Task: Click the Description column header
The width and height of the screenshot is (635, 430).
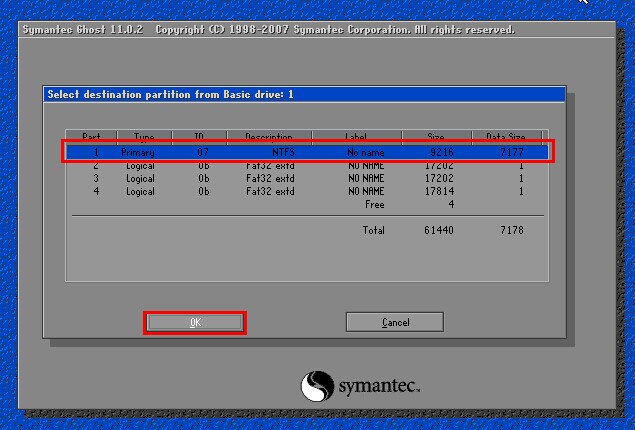Action: click(x=269, y=137)
